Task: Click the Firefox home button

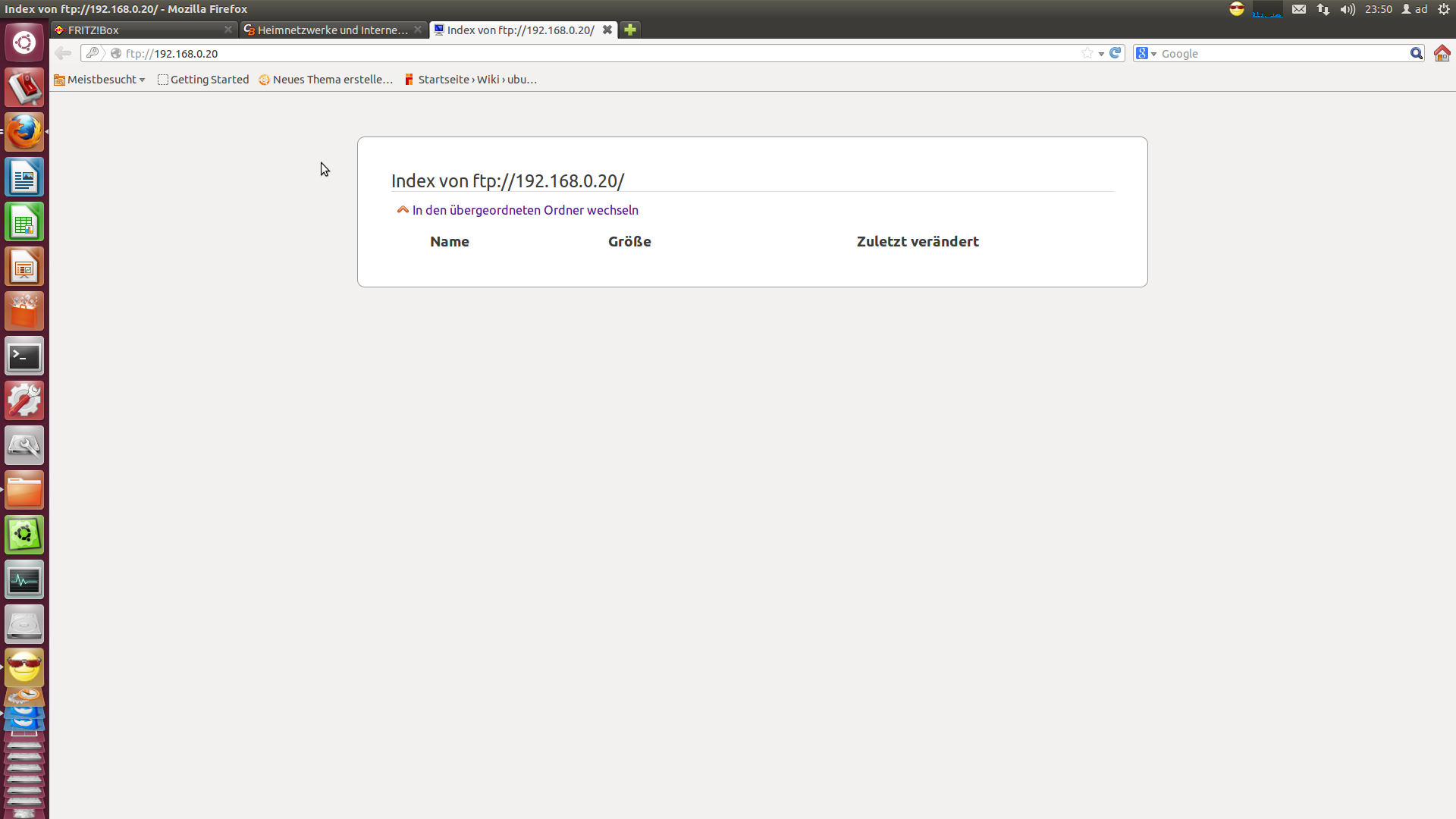Action: pyautogui.click(x=1442, y=53)
